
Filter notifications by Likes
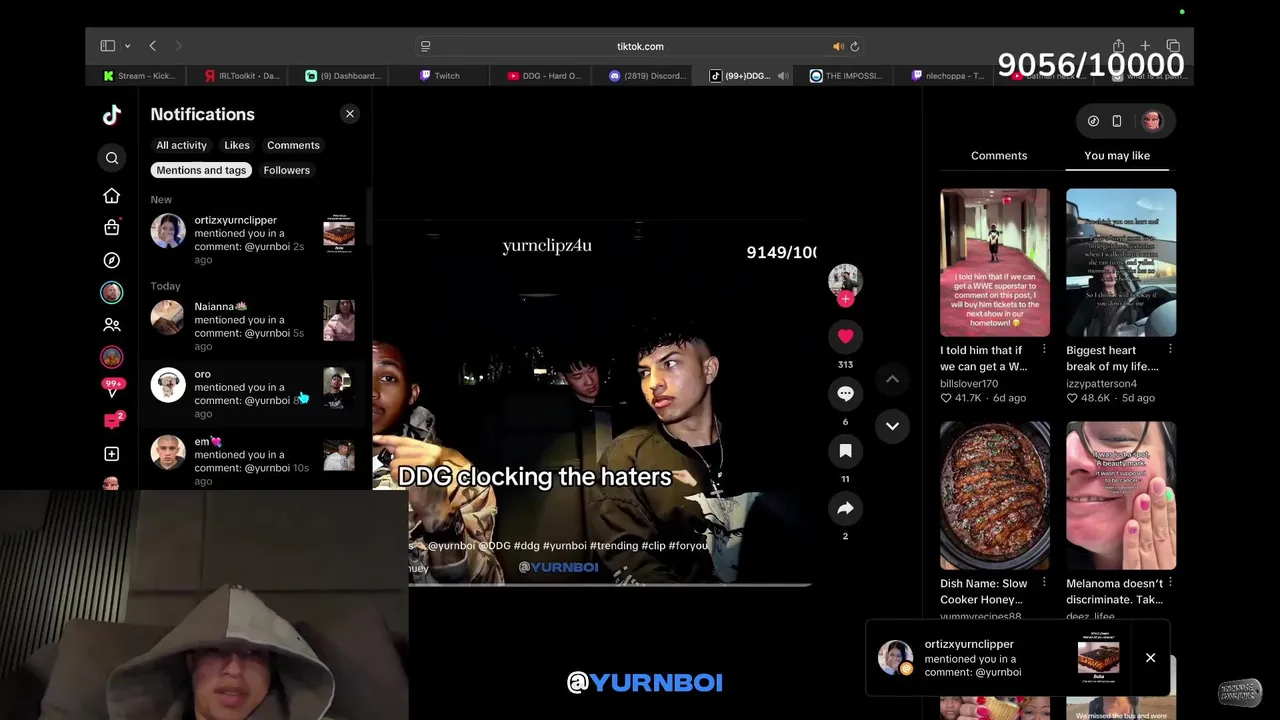click(x=237, y=145)
